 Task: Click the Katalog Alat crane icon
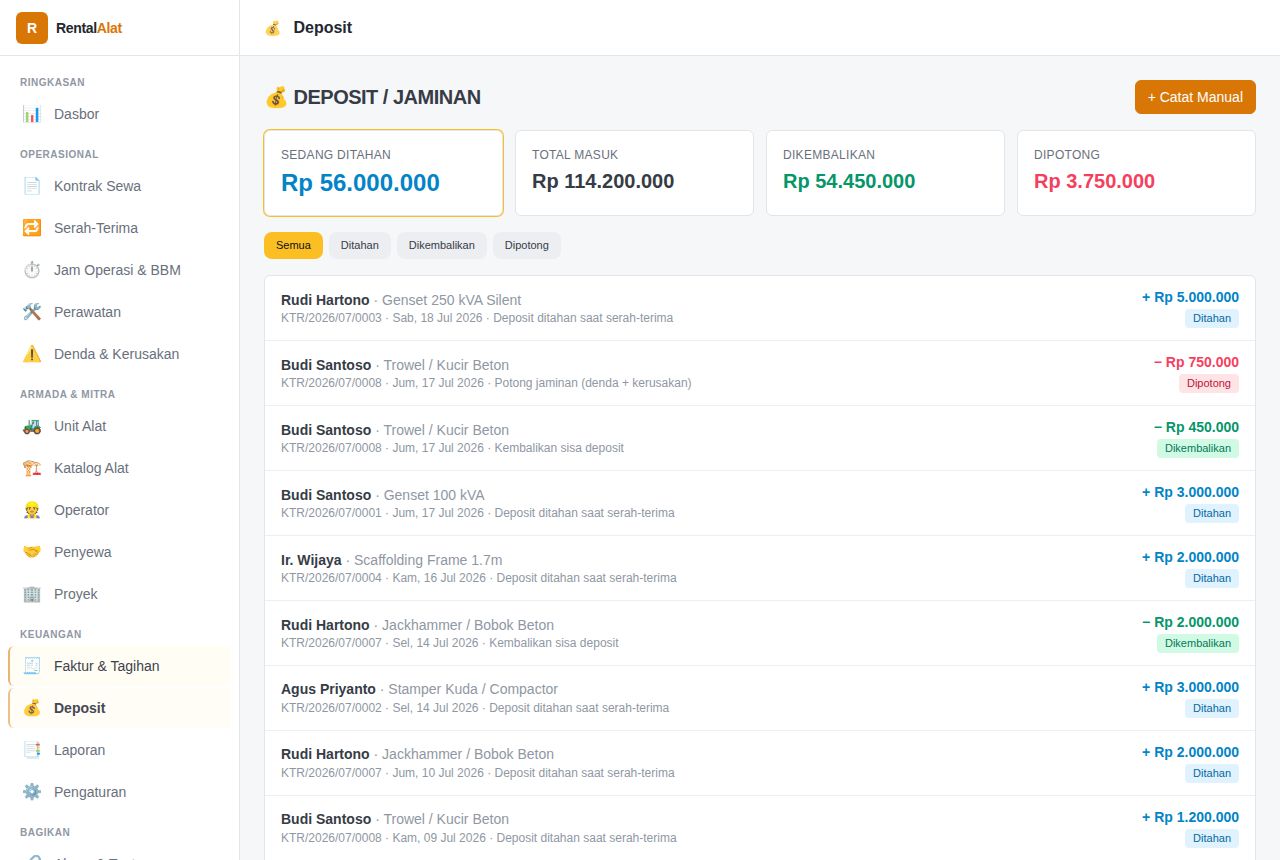click(x=32, y=468)
